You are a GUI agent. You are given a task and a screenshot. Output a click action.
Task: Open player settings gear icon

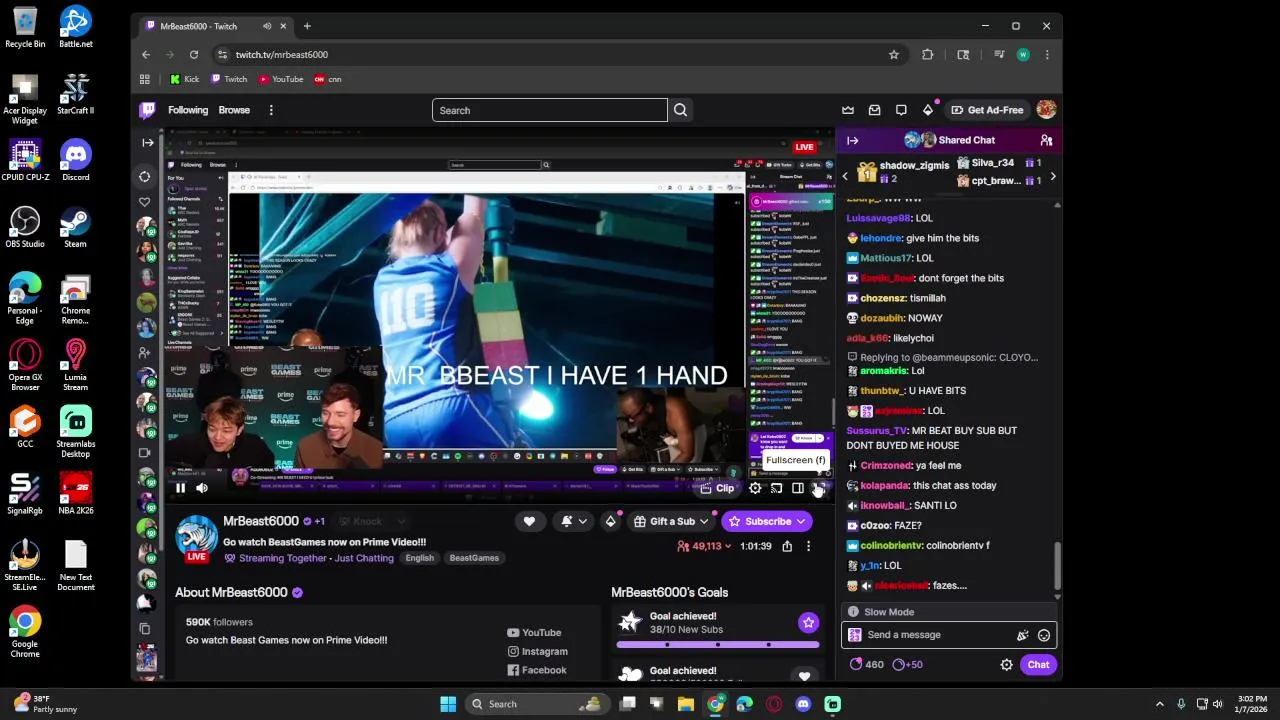point(755,488)
